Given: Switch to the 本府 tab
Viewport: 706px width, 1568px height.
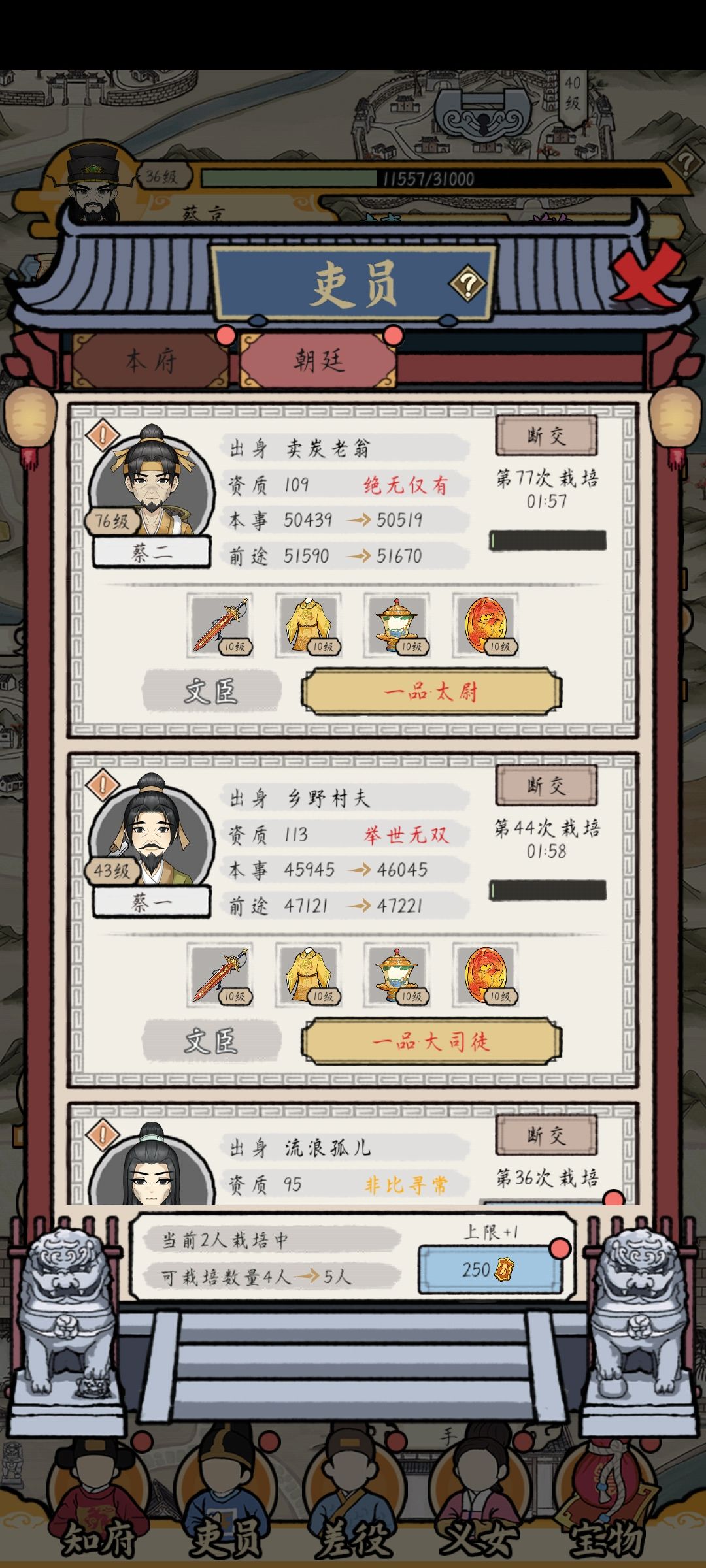Looking at the screenshot, I should click(151, 360).
